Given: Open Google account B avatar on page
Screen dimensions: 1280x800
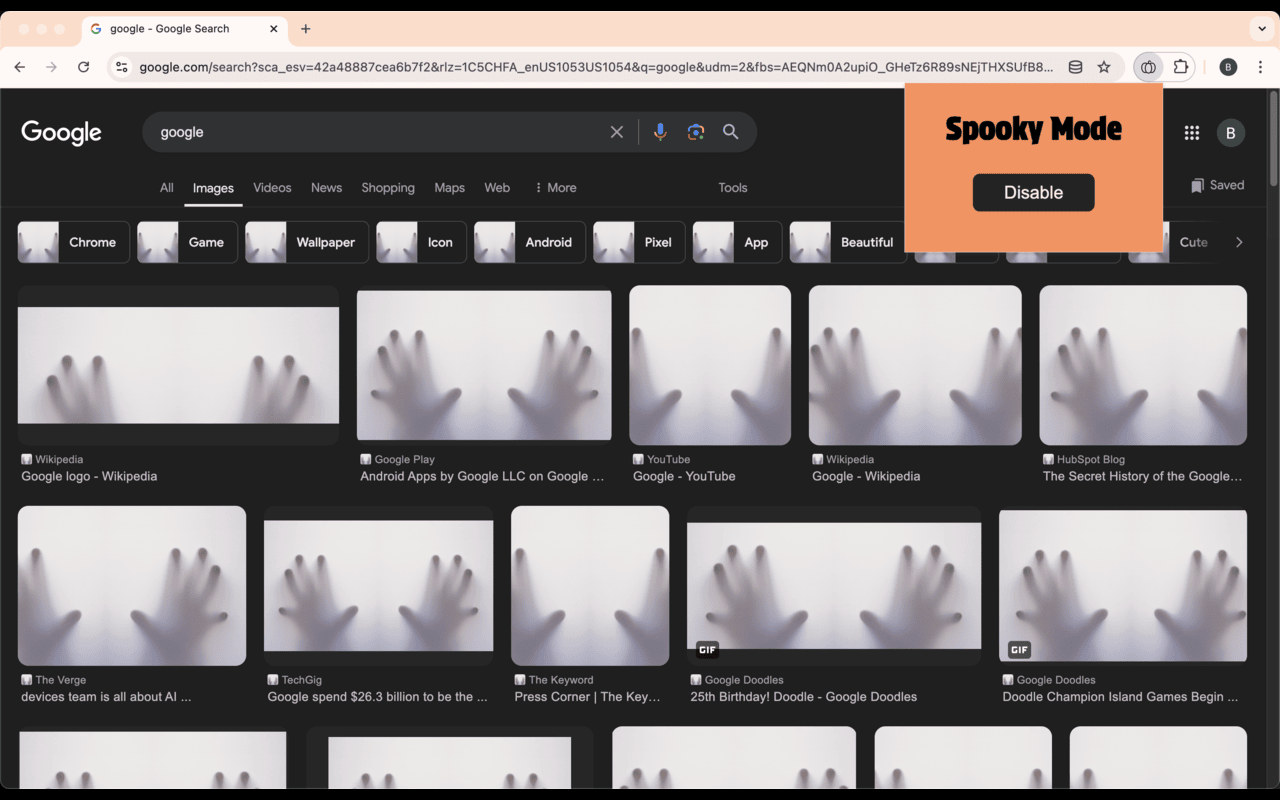Looking at the screenshot, I should coord(1231,132).
